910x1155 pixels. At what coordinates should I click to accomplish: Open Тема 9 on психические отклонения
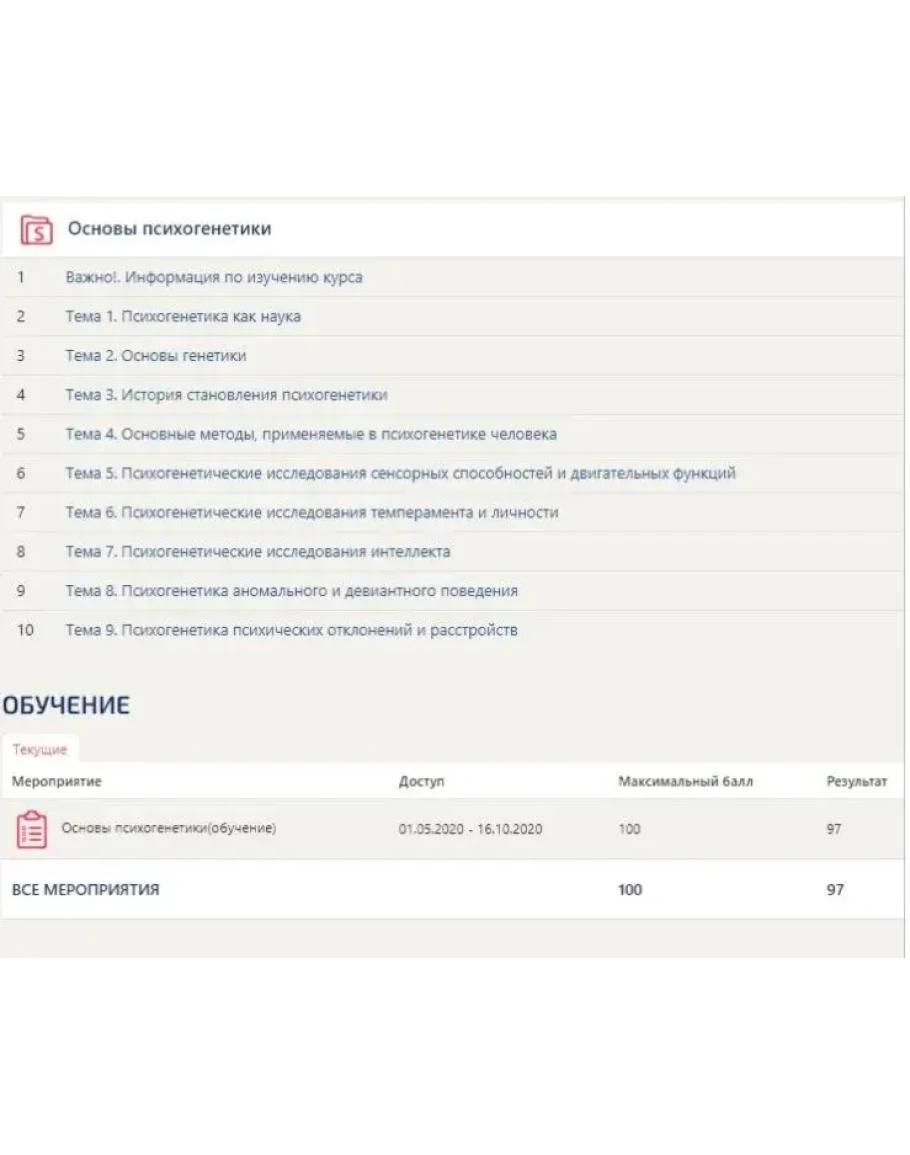coord(292,630)
